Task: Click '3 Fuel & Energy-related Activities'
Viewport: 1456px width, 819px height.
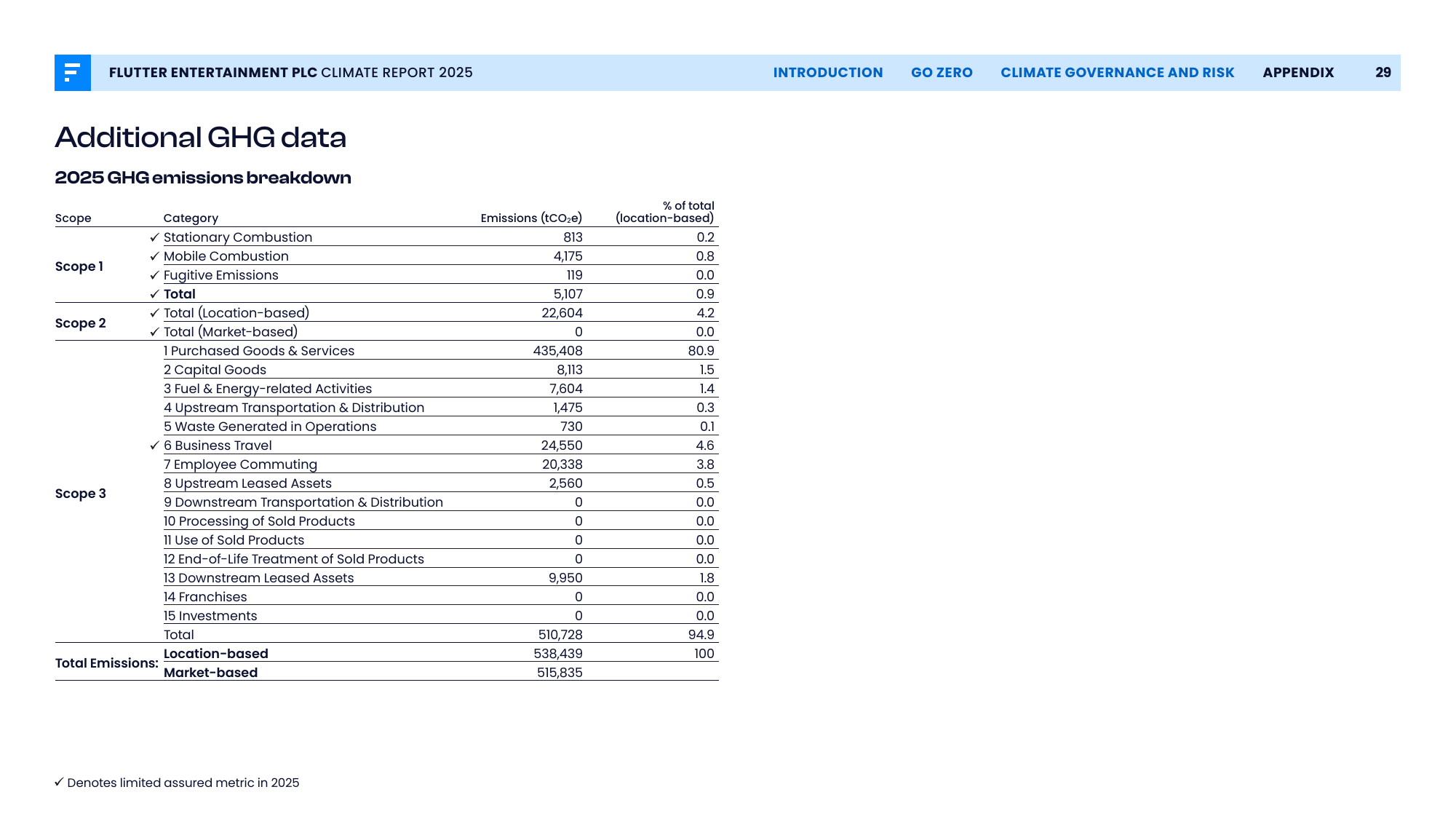Action: [x=268, y=389]
